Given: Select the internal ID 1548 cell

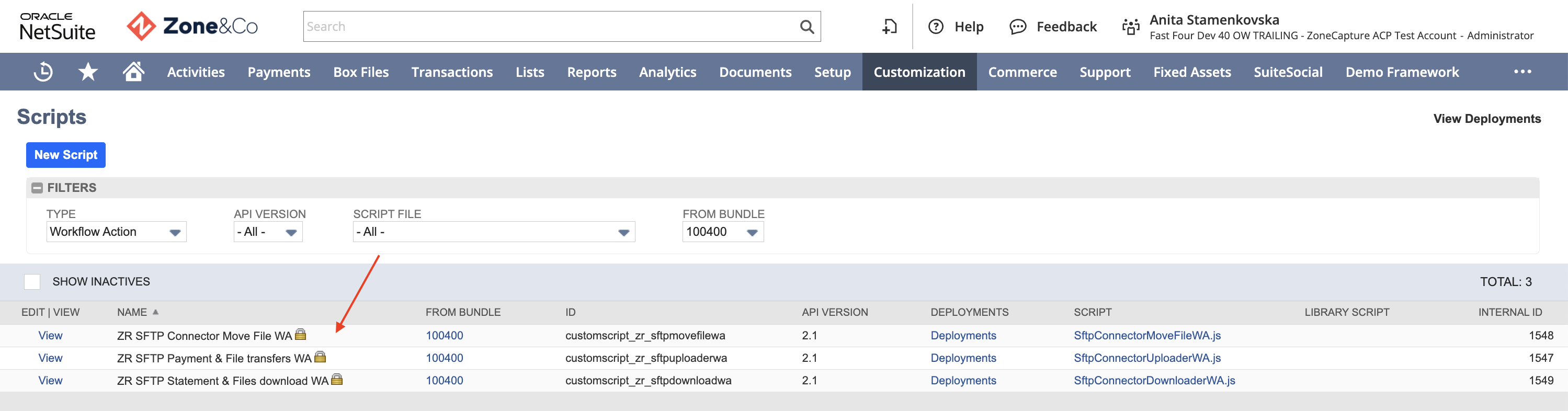Looking at the screenshot, I should pyautogui.click(x=1541, y=336).
